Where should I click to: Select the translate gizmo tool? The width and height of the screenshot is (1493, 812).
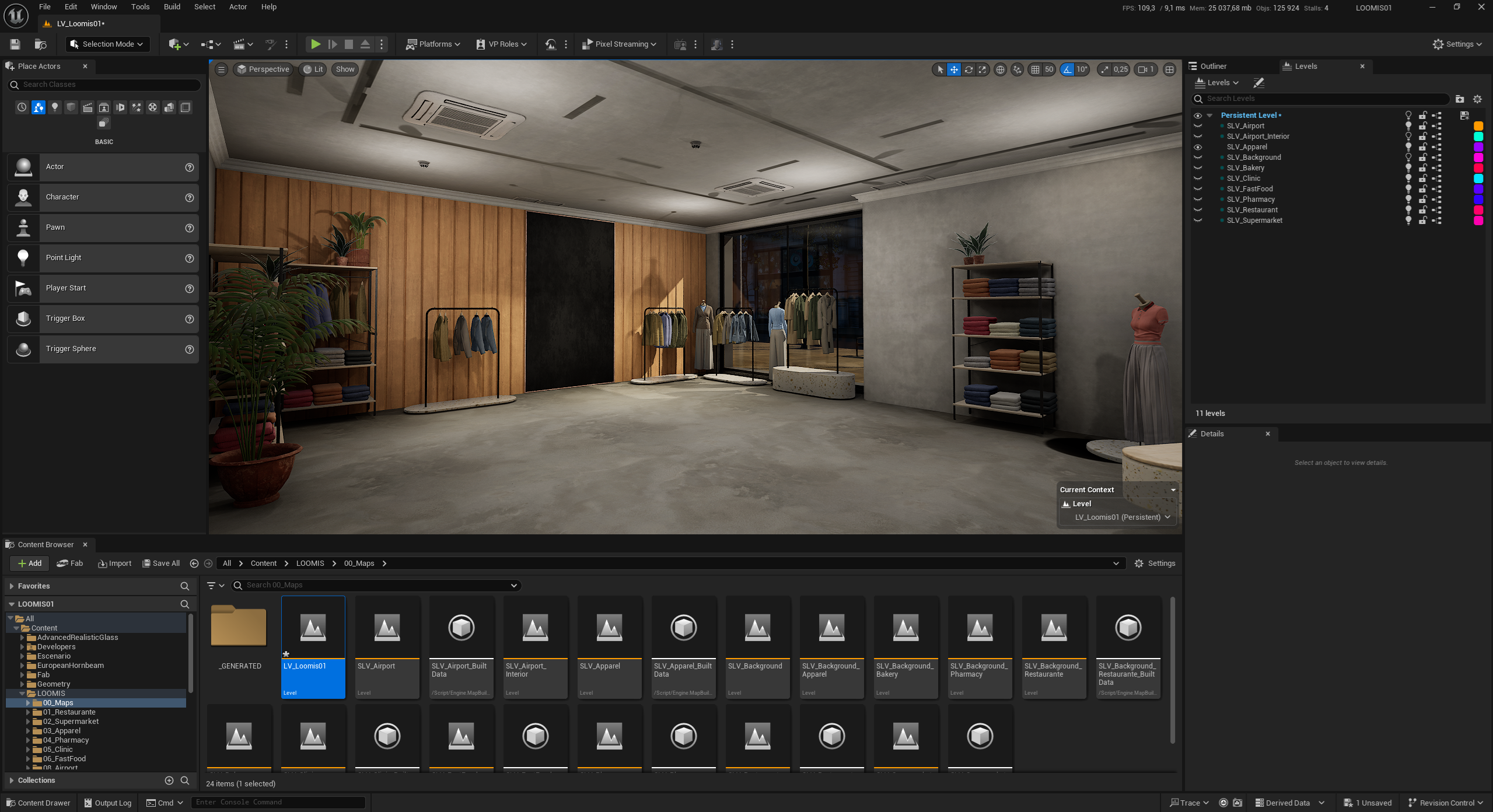pyautogui.click(x=954, y=69)
